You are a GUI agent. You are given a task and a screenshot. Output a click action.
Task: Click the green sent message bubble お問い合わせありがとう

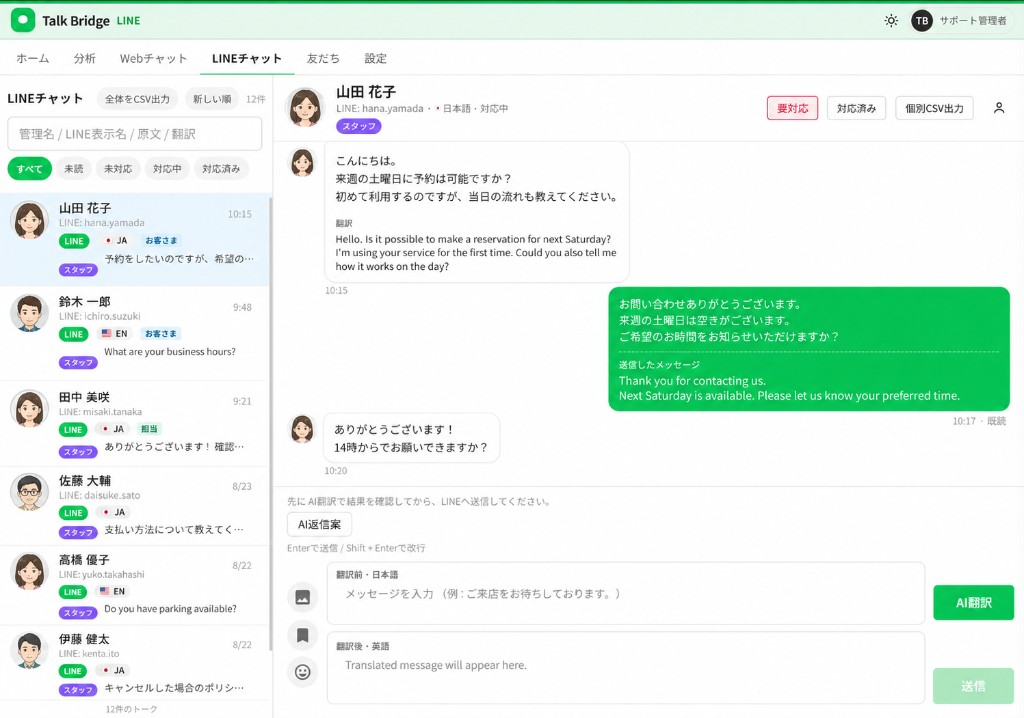(809, 349)
